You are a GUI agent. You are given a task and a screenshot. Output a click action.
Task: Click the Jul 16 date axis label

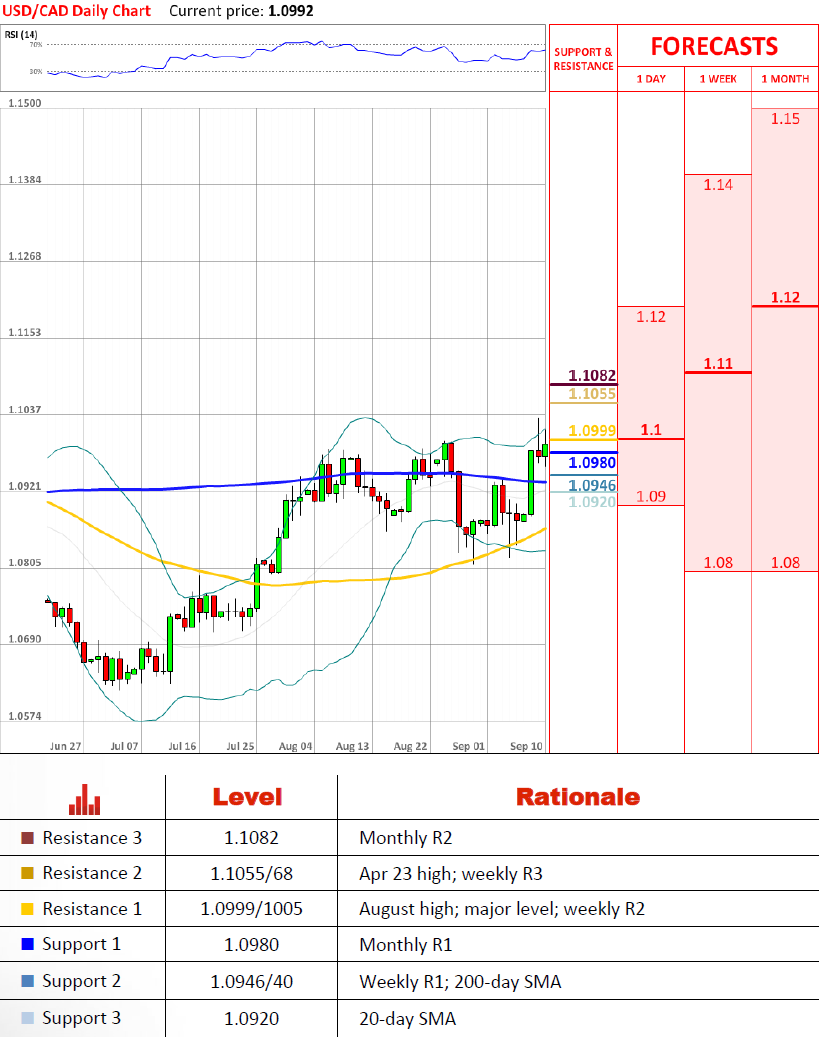click(182, 746)
